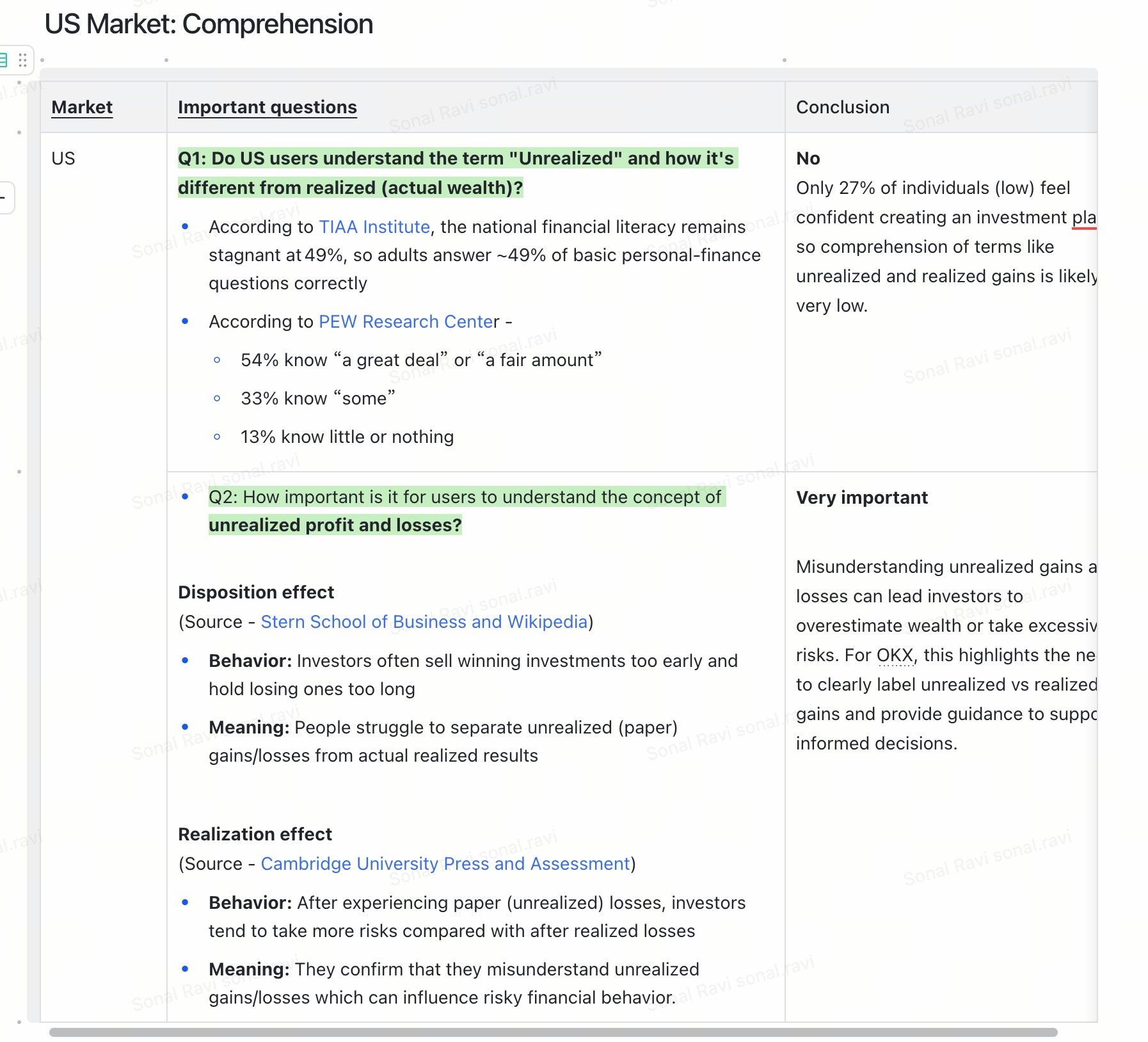
Task: Click the '33% know some' bullet
Action: (x=318, y=398)
